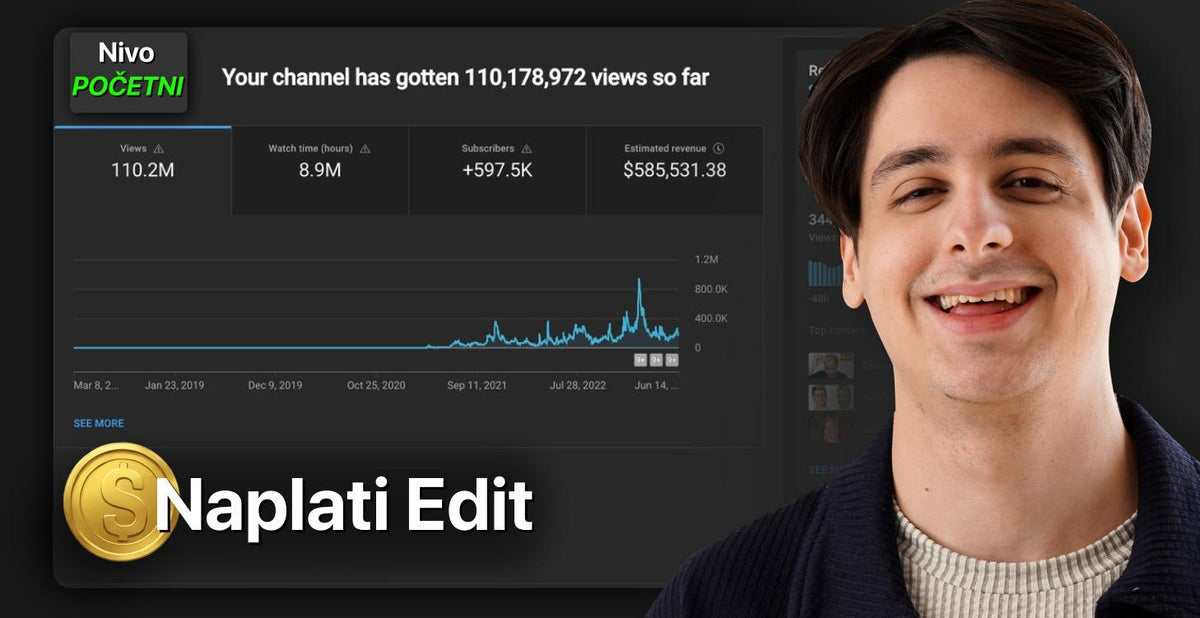Click the Dec 9, 2019 axis date

tap(275, 385)
